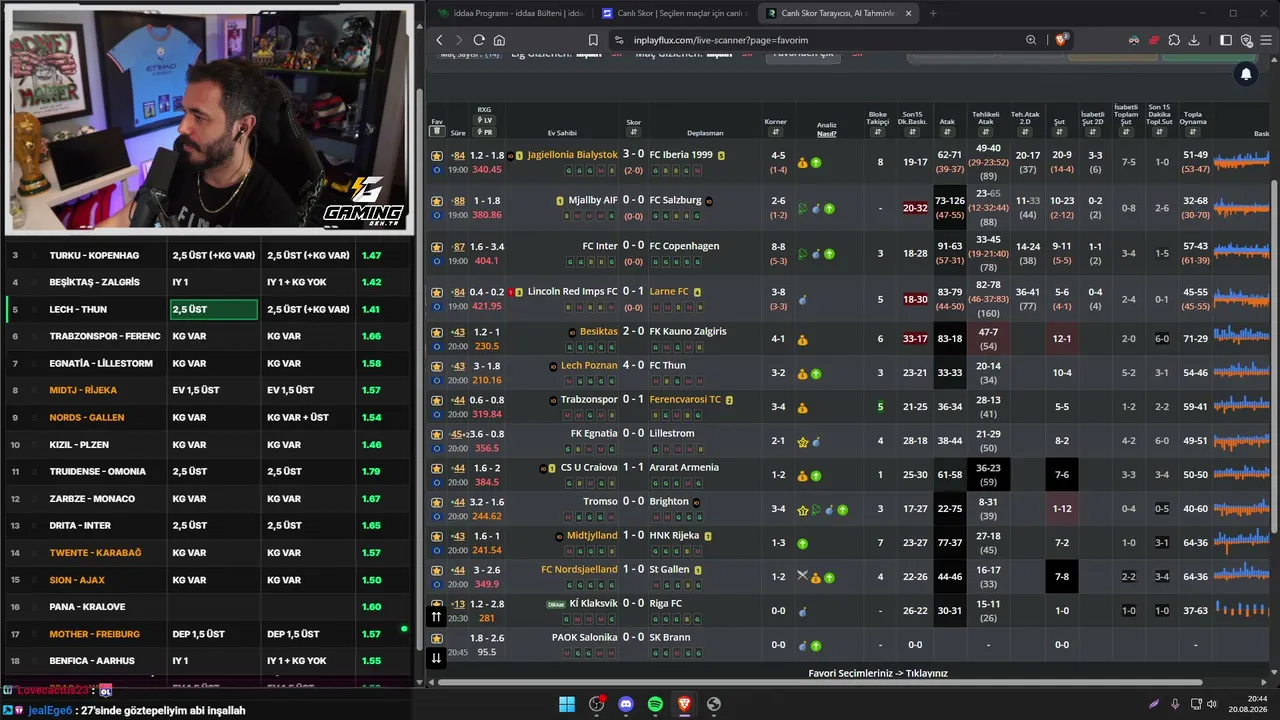Viewport: 1280px width, 720px height.
Task: Open Jagiellonia Bialystok team link
Action: click(x=573, y=155)
